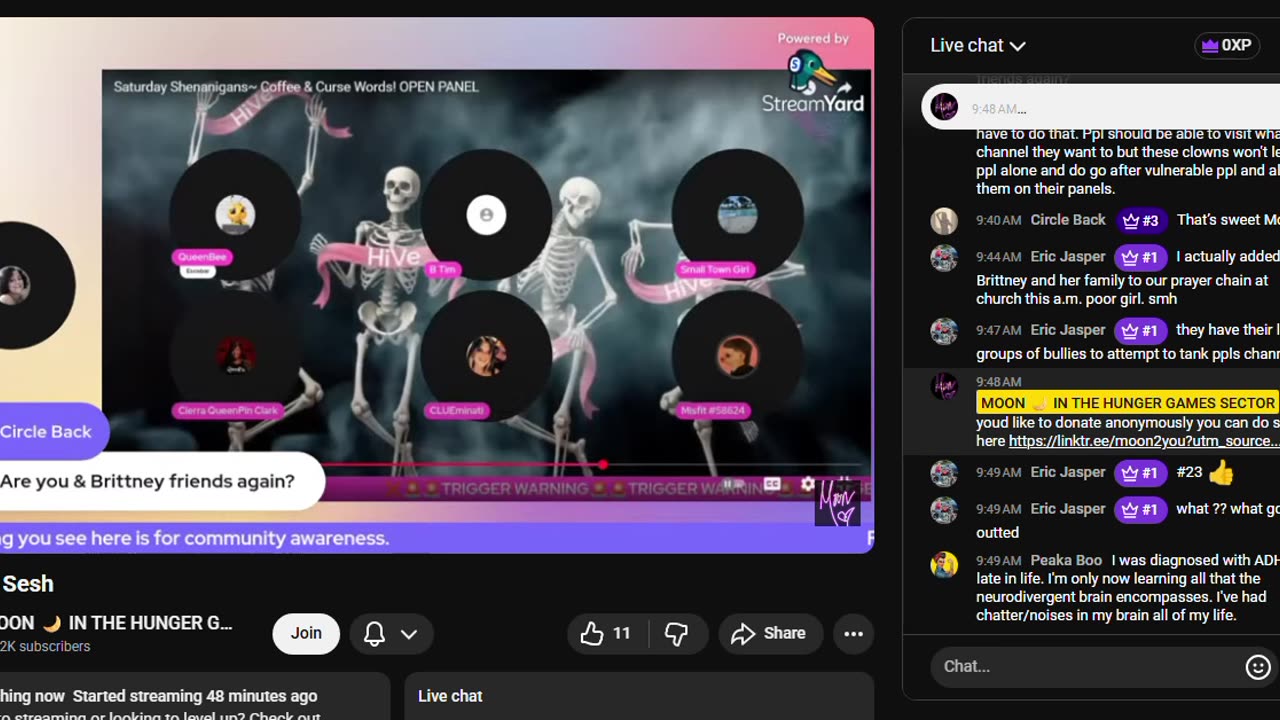The height and width of the screenshot is (720, 1280).
Task: Click the notification bell icon
Action: click(x=374, y=634)
